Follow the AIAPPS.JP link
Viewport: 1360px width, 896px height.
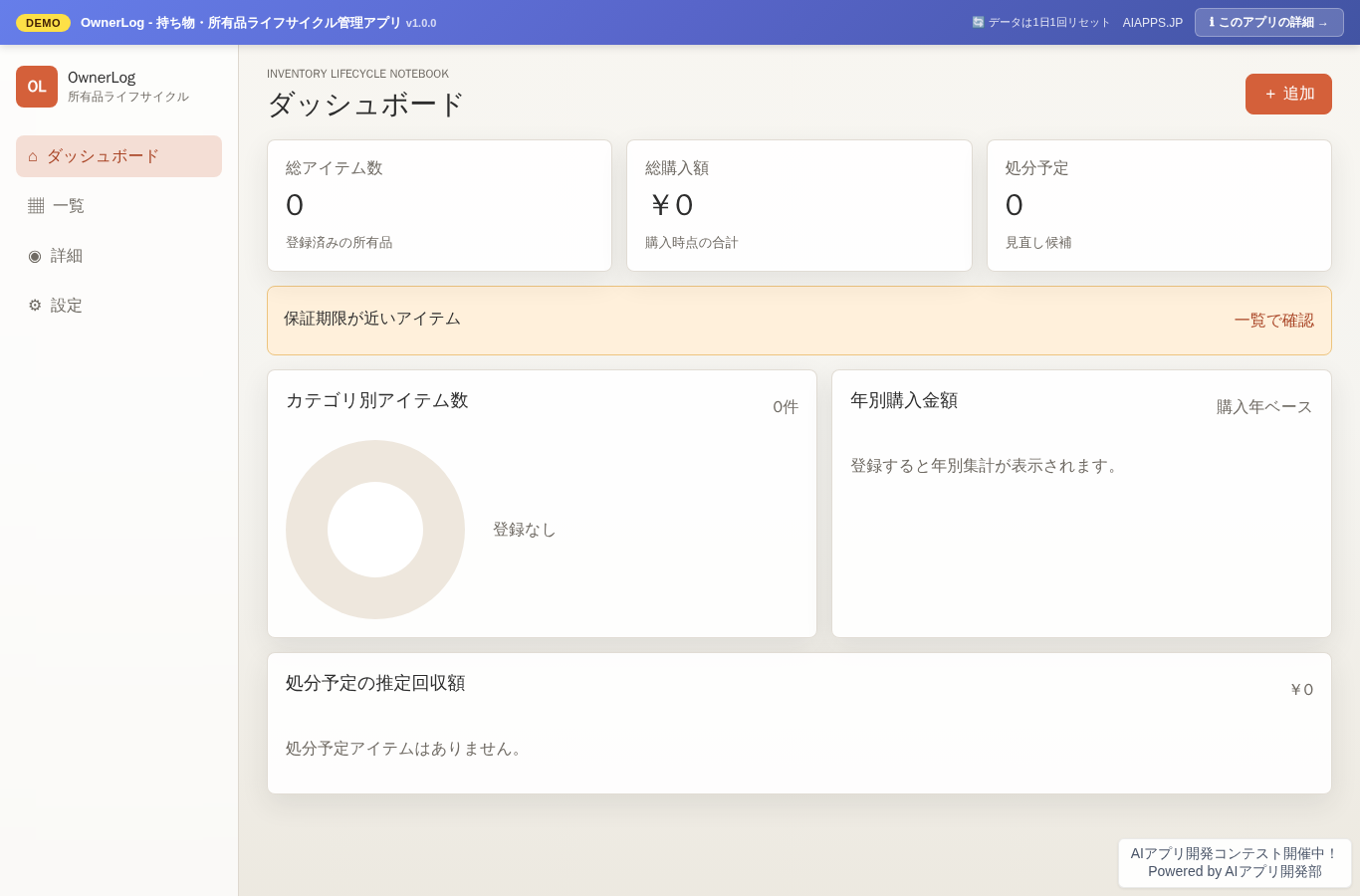(1153, 23)
